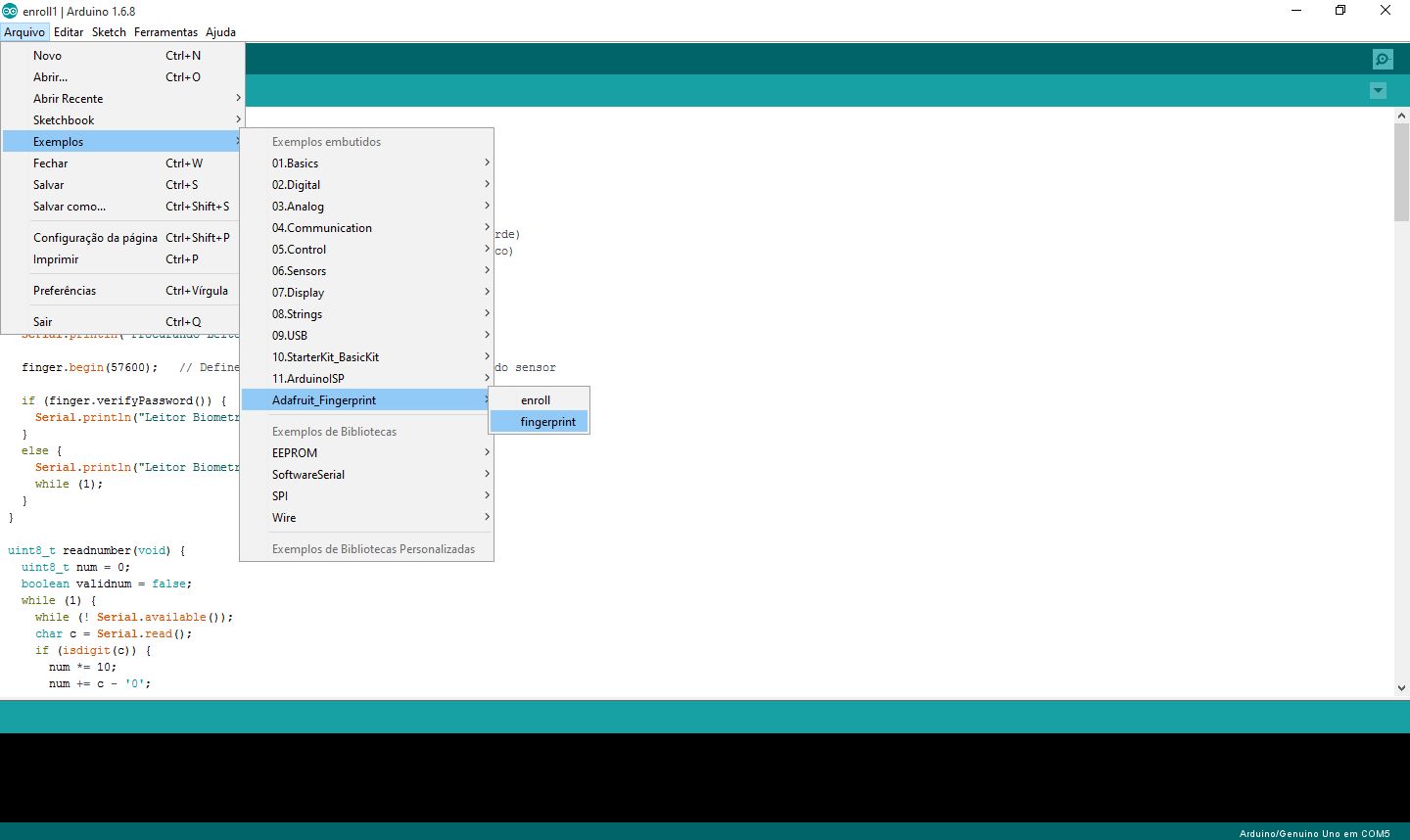The width and height of the screenshot is (1410, 840).
Task: Expand the 04.Communication examples submenu
Action: (366, 228)
